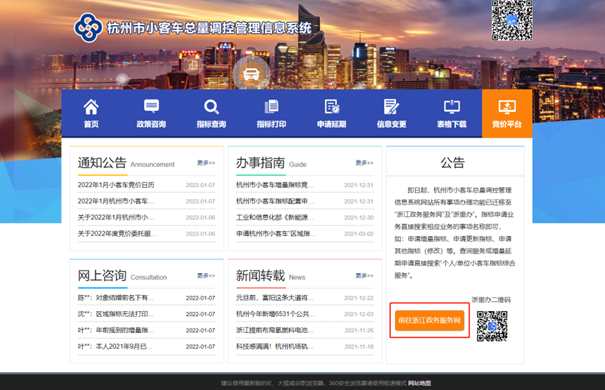Open 更多>> in 通知公告 section

click(x=206, y=163)
